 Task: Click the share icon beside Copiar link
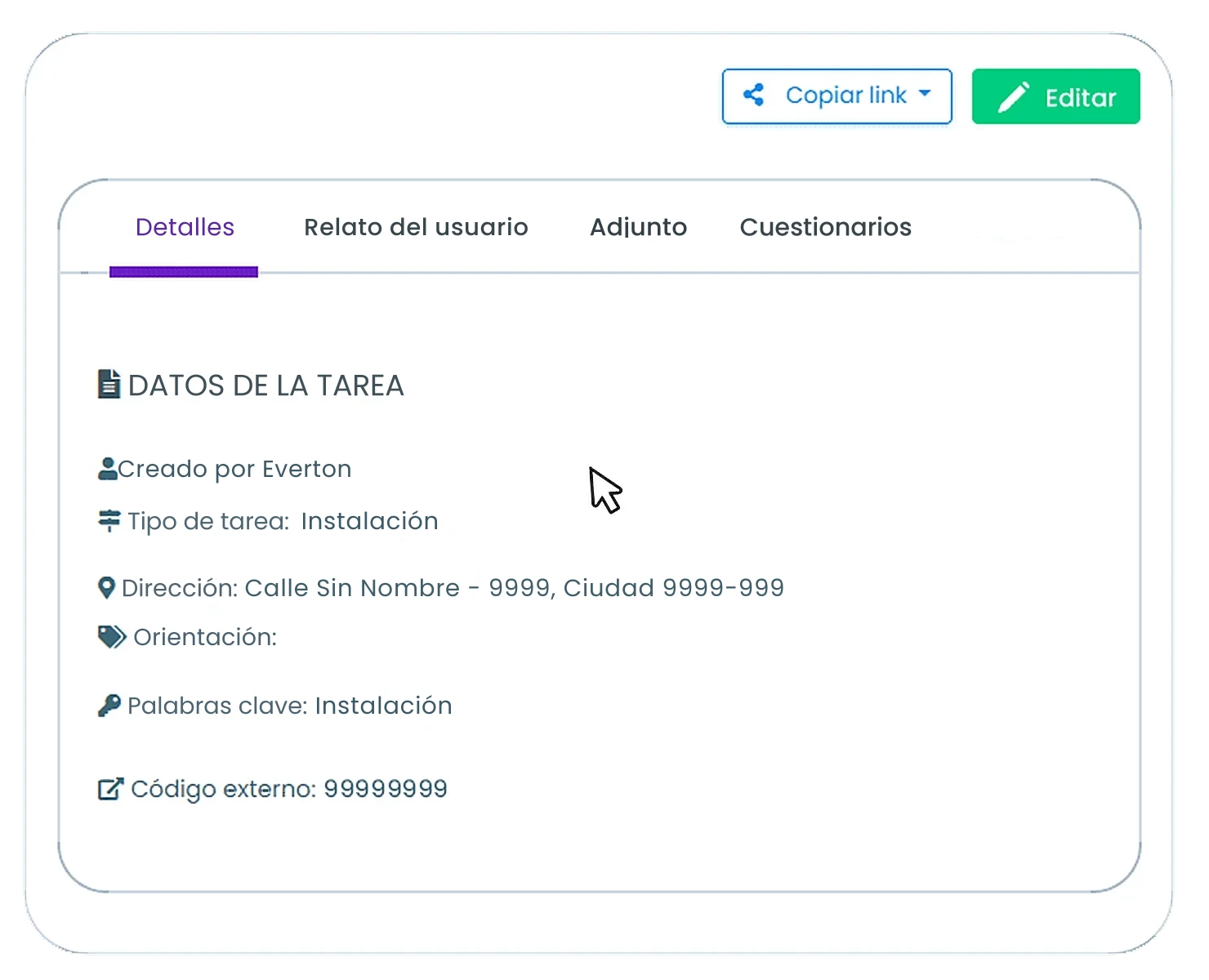coord(754,96)
